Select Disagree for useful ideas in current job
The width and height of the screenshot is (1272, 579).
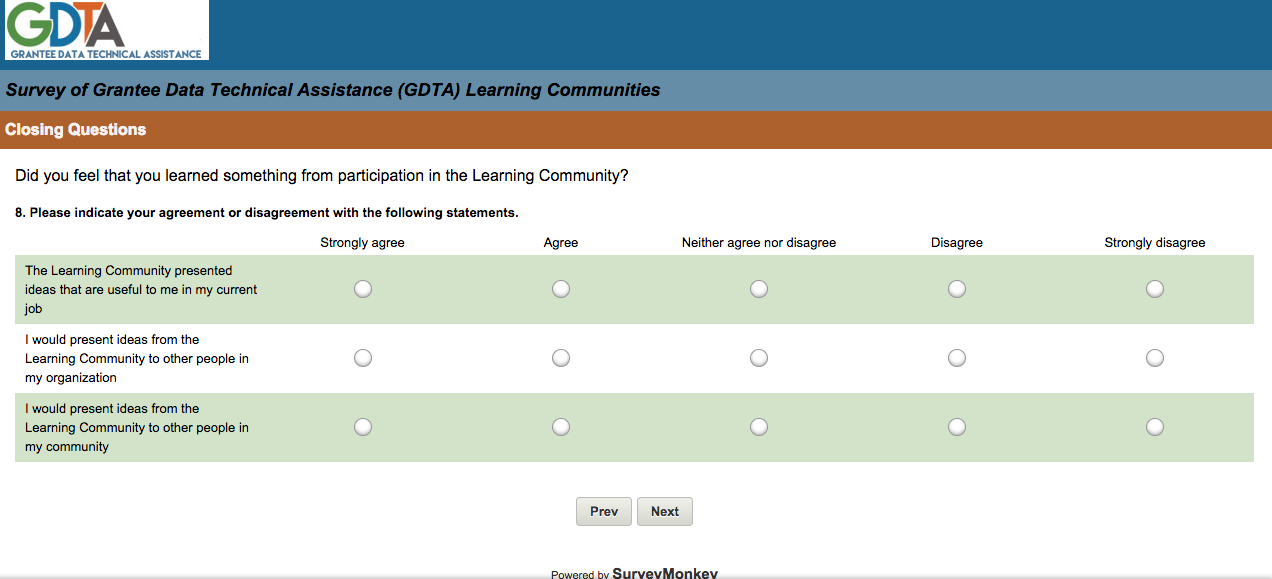coord(957,289)
